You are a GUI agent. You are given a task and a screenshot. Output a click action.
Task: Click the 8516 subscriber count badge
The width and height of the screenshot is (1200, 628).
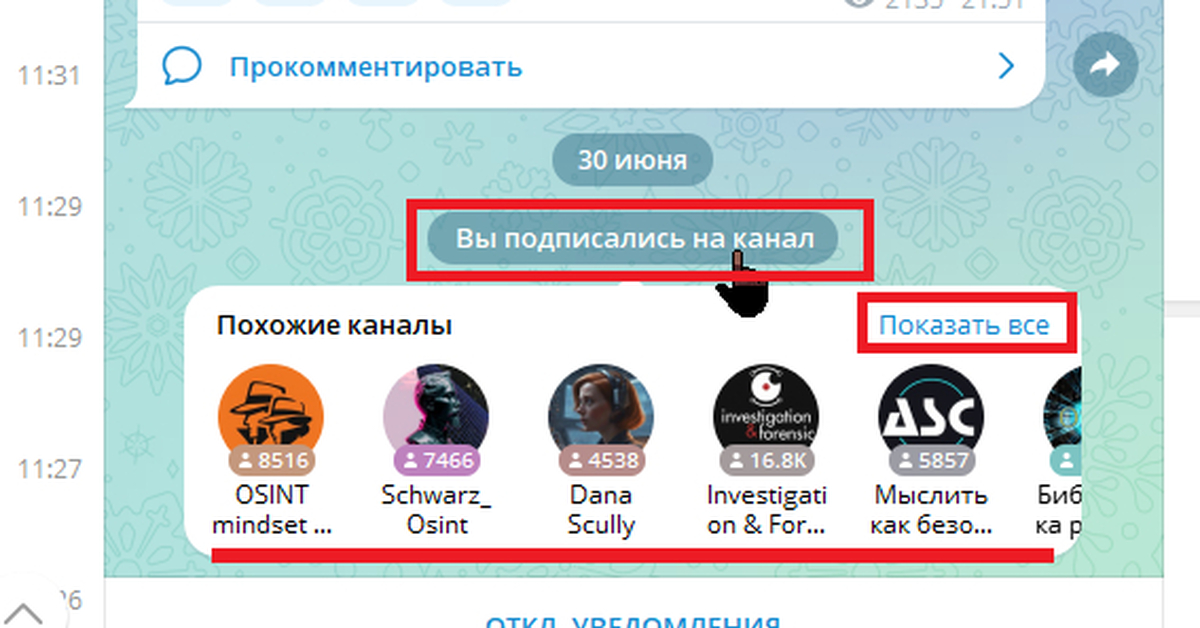click(271, 461)
